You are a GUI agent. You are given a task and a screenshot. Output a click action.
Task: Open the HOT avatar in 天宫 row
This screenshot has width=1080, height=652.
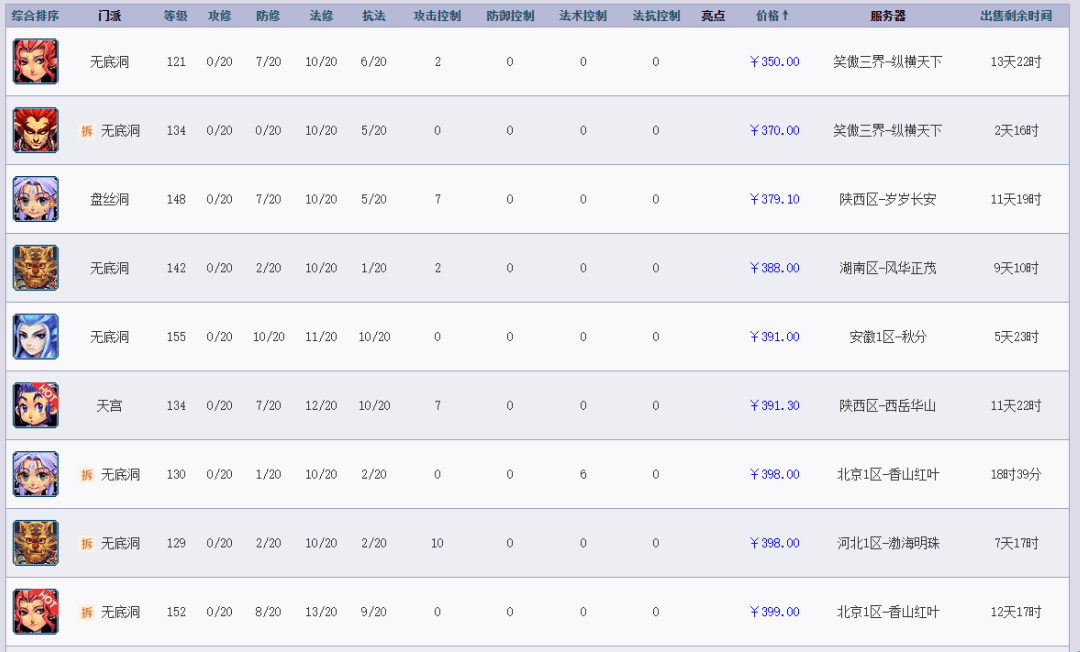(36, 406)
